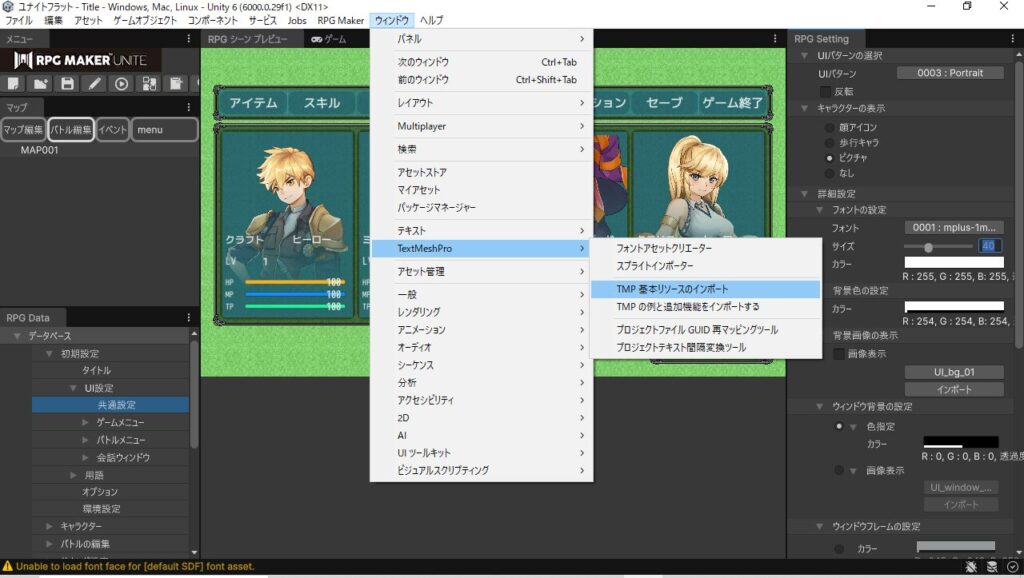Toggle the 反転 checkbox

(825, 91)
